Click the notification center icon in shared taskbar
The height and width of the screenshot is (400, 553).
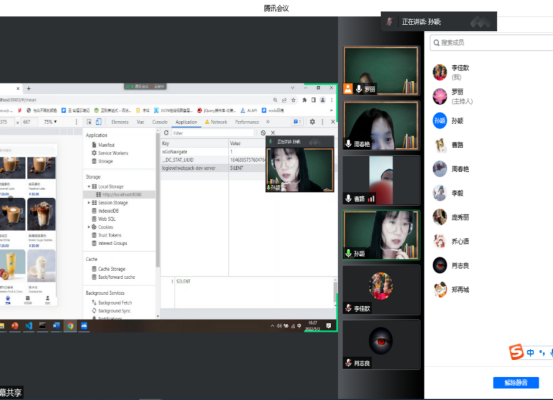329,326
